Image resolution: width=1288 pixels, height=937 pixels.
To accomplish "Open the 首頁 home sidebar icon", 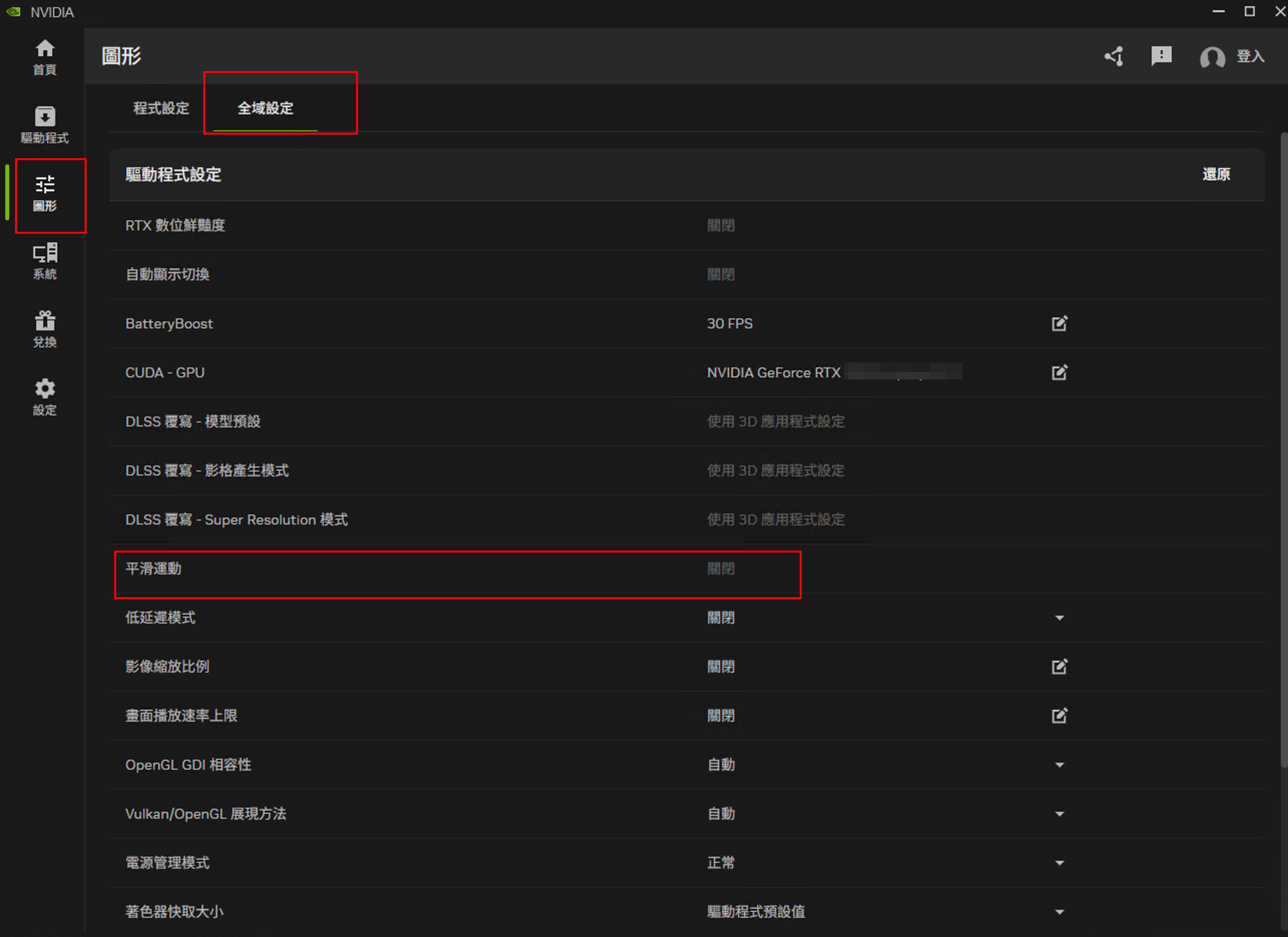I will 45,57.
